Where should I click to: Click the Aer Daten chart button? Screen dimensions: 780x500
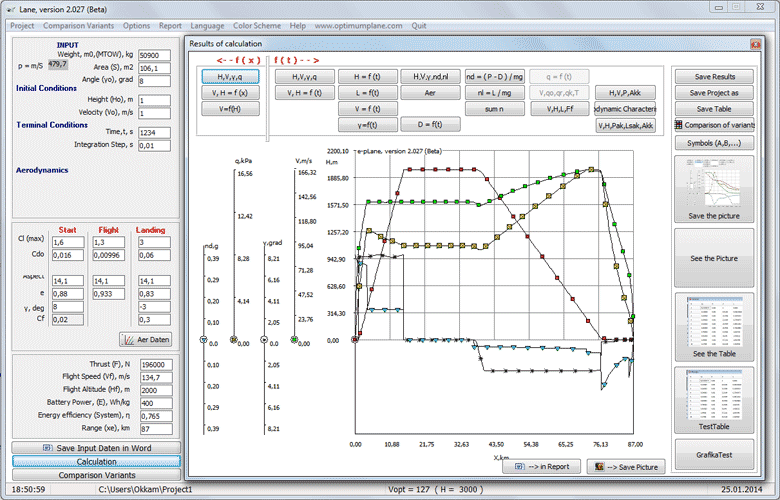coord(145,339)
